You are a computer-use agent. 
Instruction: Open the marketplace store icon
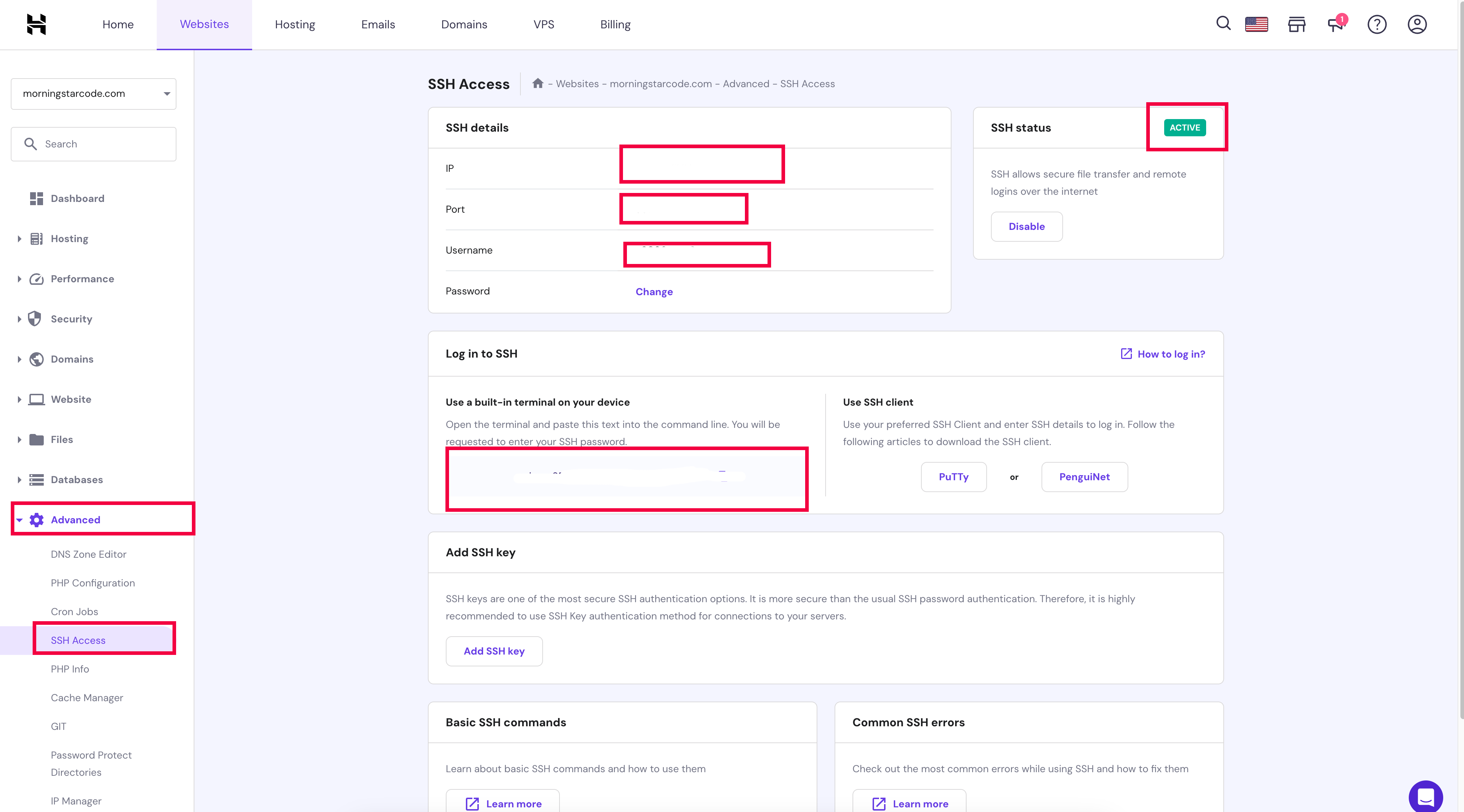(1297, 24)
